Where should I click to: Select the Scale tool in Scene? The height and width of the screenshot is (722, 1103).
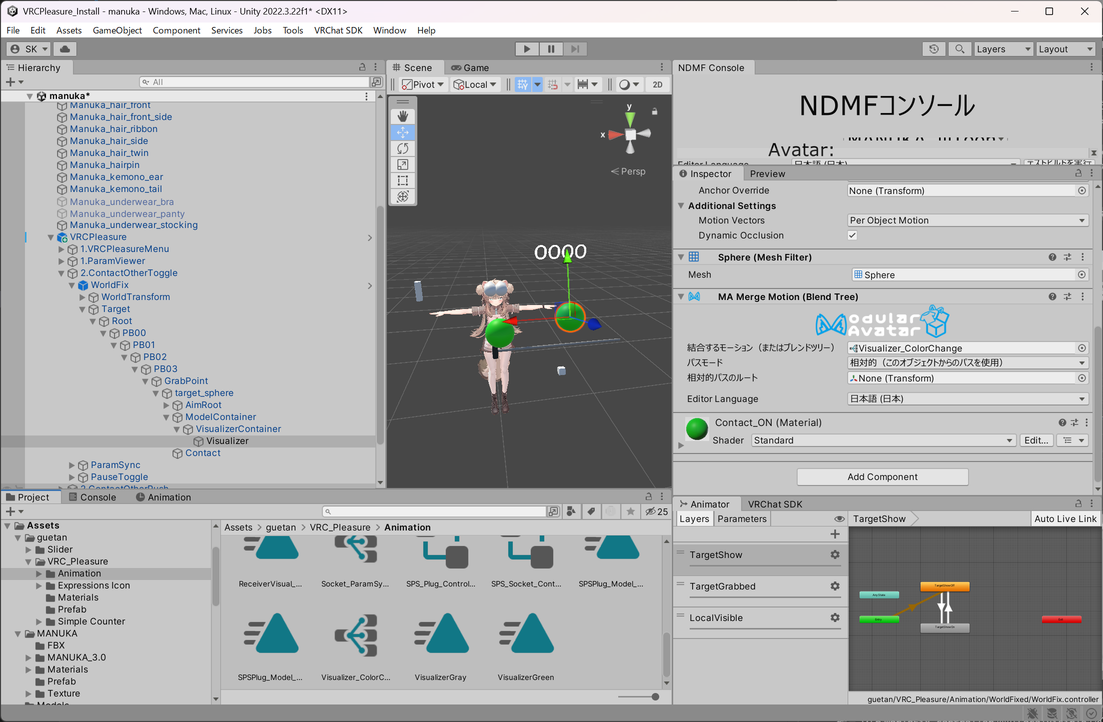(402, 165)
